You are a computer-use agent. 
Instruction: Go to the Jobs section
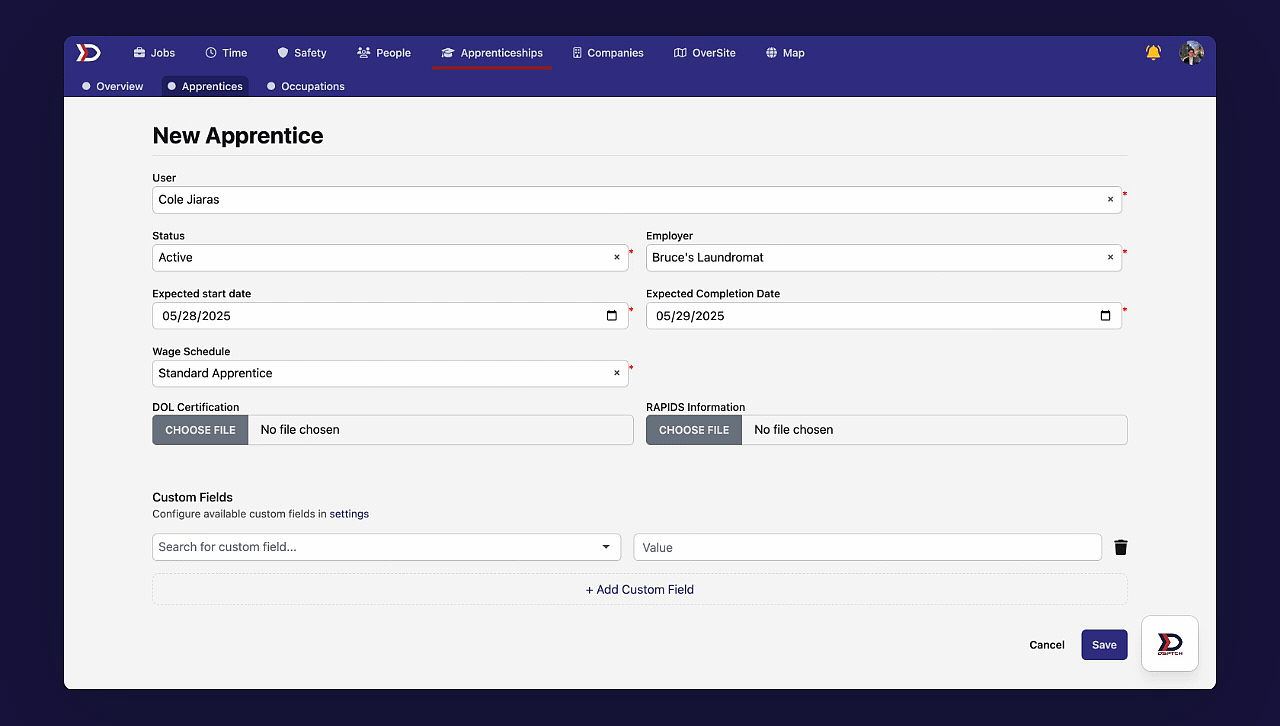coord(154,53)
